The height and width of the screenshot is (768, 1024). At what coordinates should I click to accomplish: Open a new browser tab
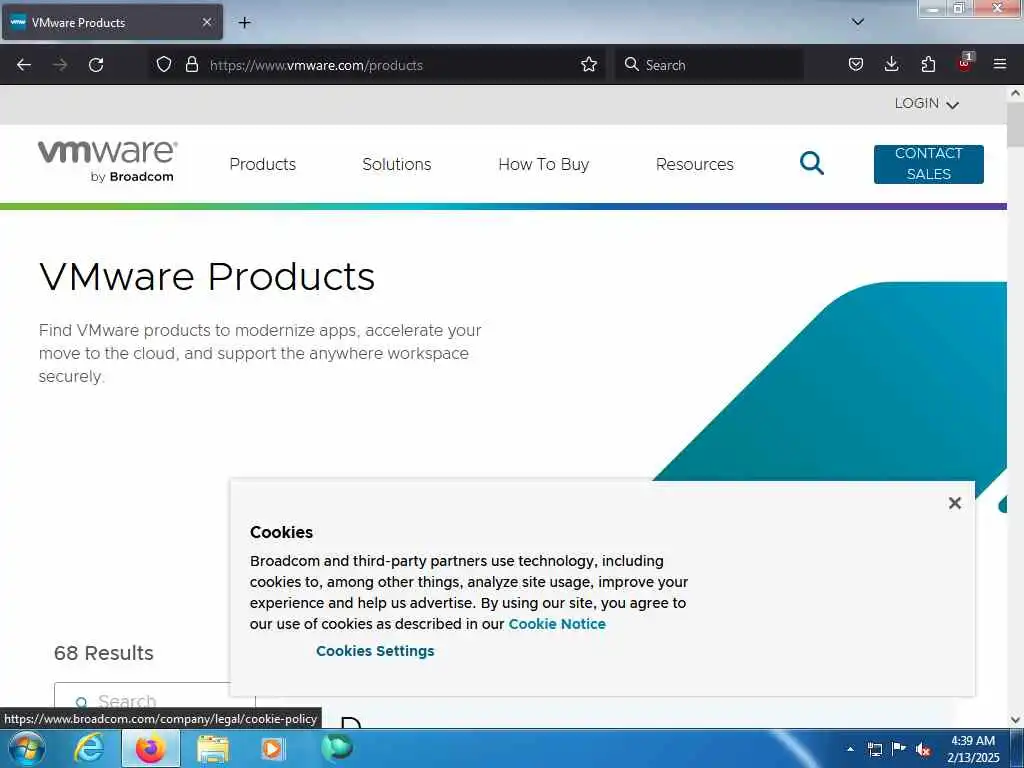click(x=244, y=22)
